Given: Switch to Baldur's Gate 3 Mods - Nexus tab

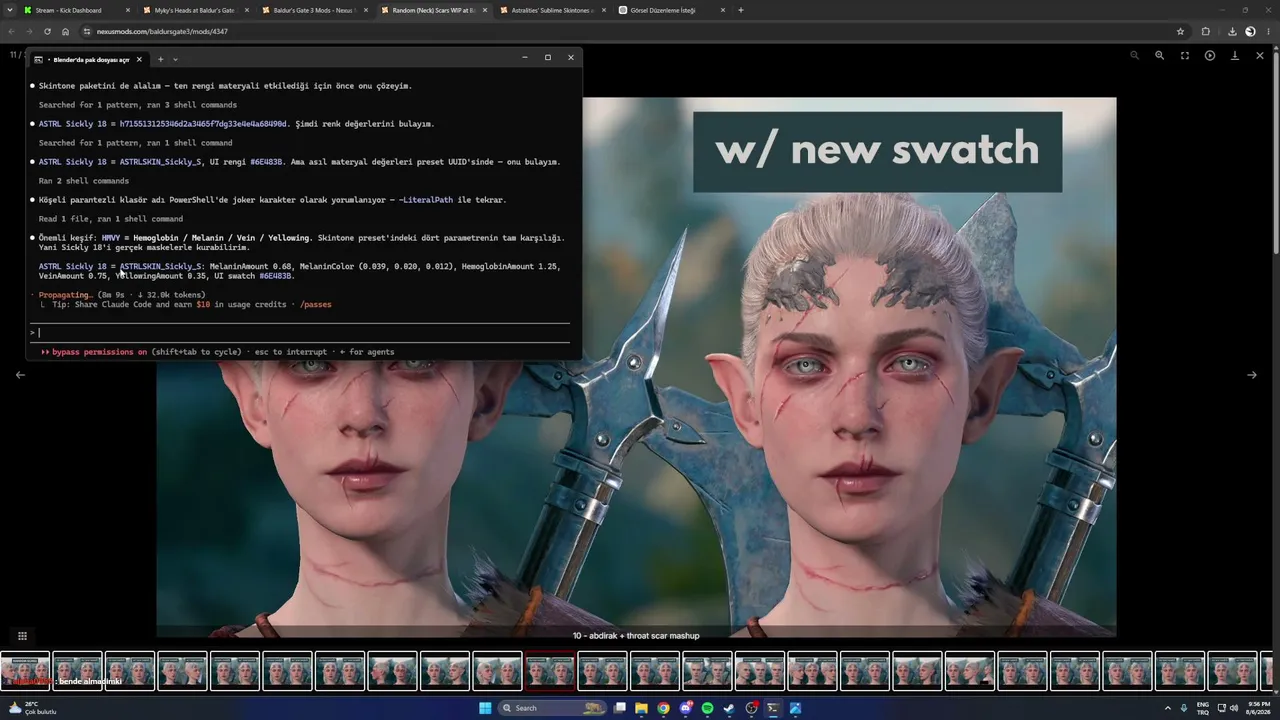Looking at the screenshot, I should click(x=314, y=10).
